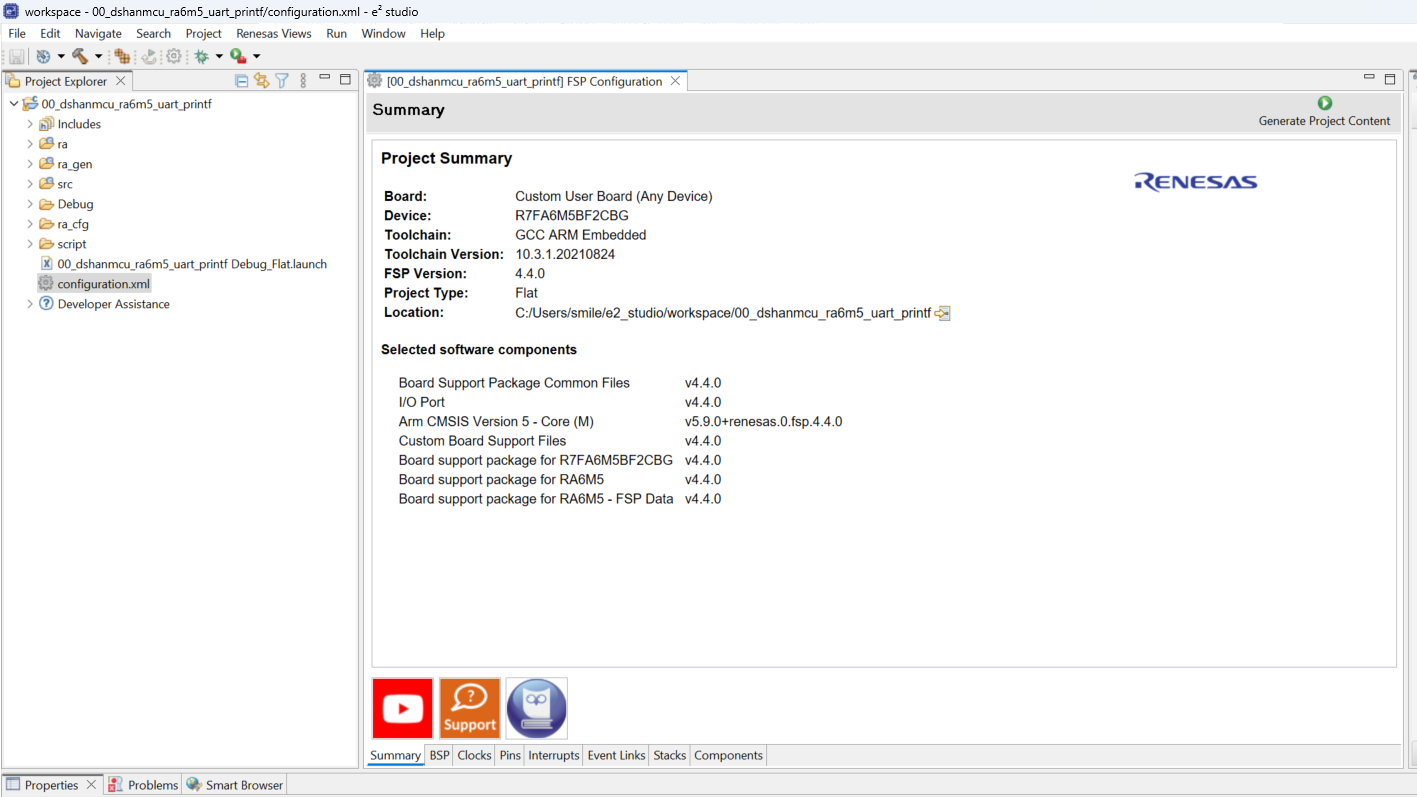The image size is (1417, 797).
Task: Open the orange Support icon
Action: click(470, 709)
